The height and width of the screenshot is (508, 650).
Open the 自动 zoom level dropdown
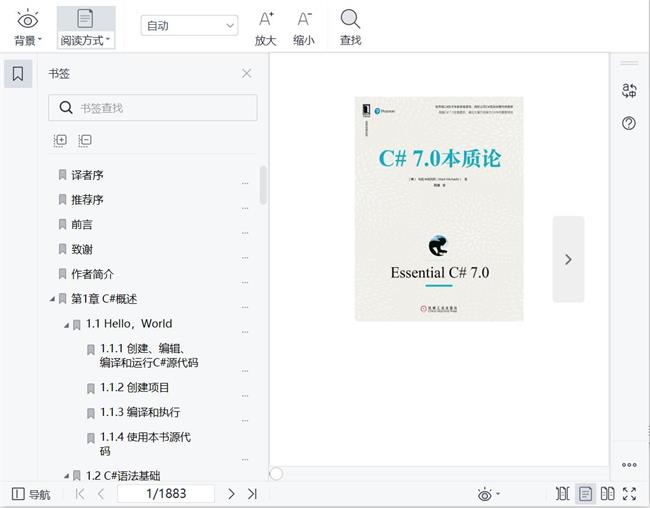(189, 26)
